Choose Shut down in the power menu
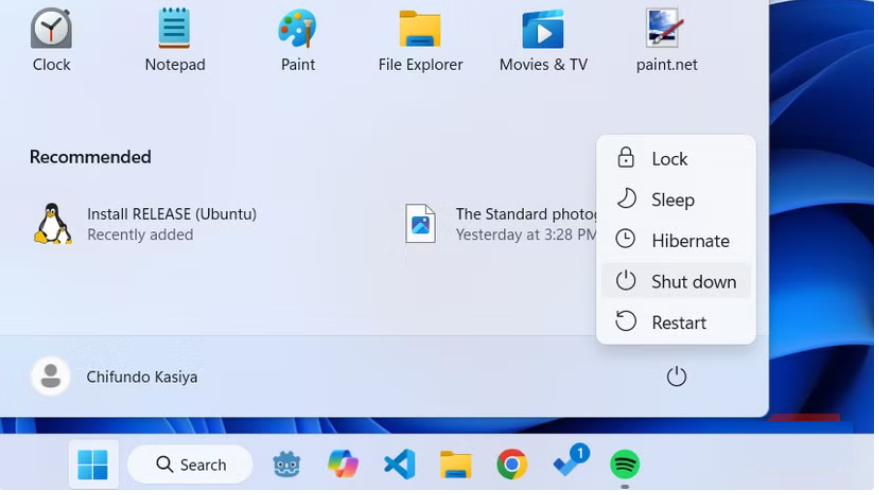This screenshot has width=879, height=495. pyautogui.click(x=676, y=282)
